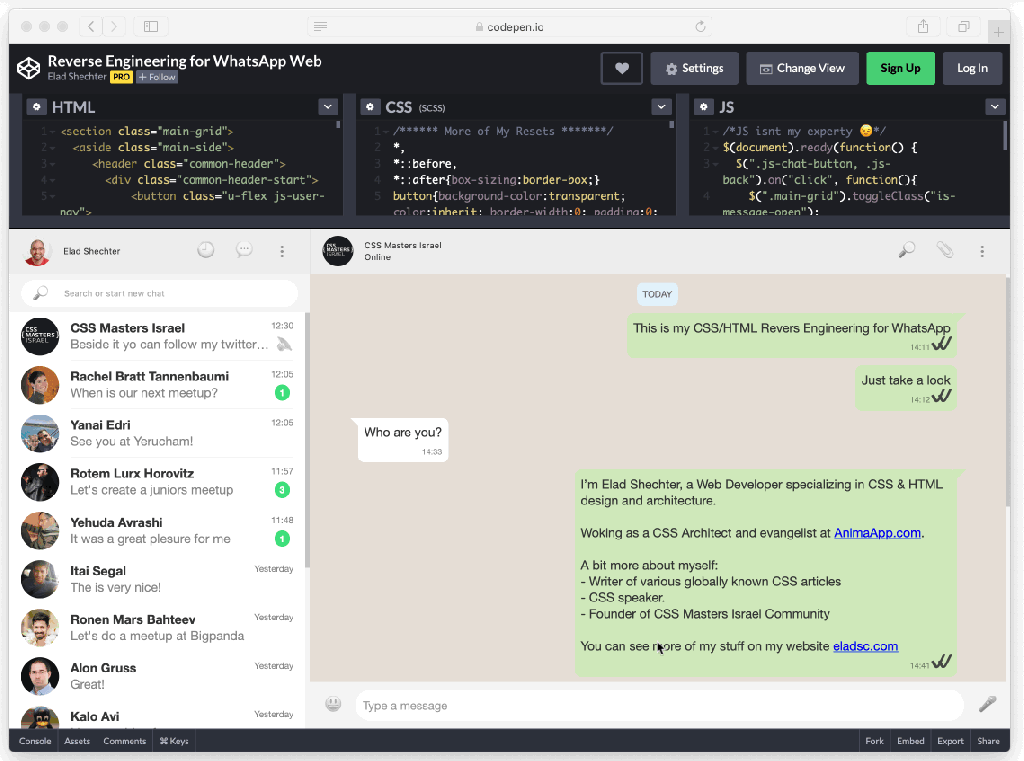Open conversation three-dot options menu

982,251
